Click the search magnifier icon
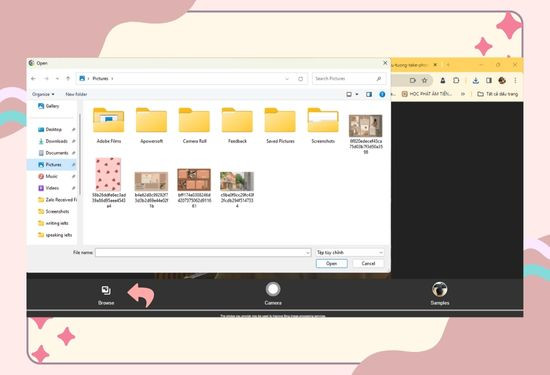 click(379, 79)
